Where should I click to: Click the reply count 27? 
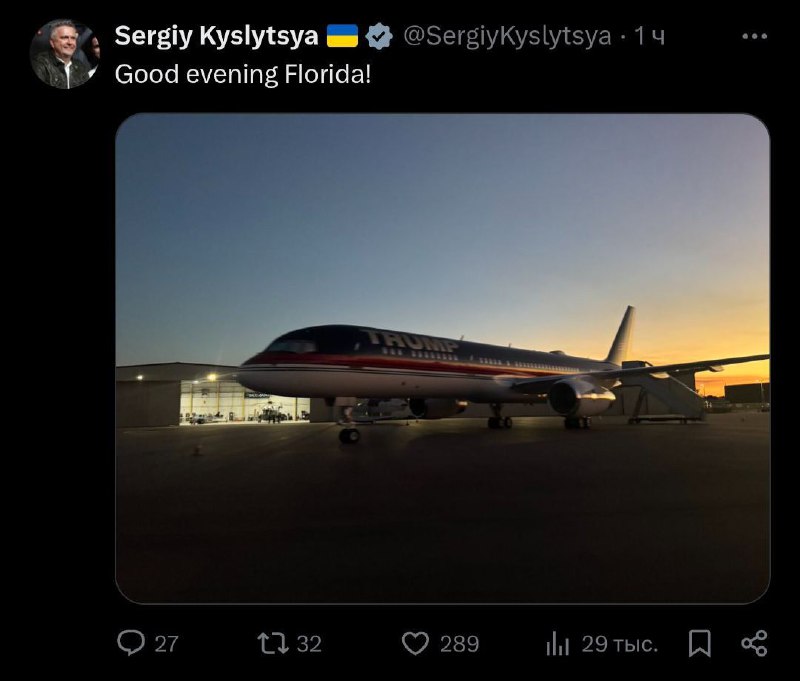[x=166, y=644]
